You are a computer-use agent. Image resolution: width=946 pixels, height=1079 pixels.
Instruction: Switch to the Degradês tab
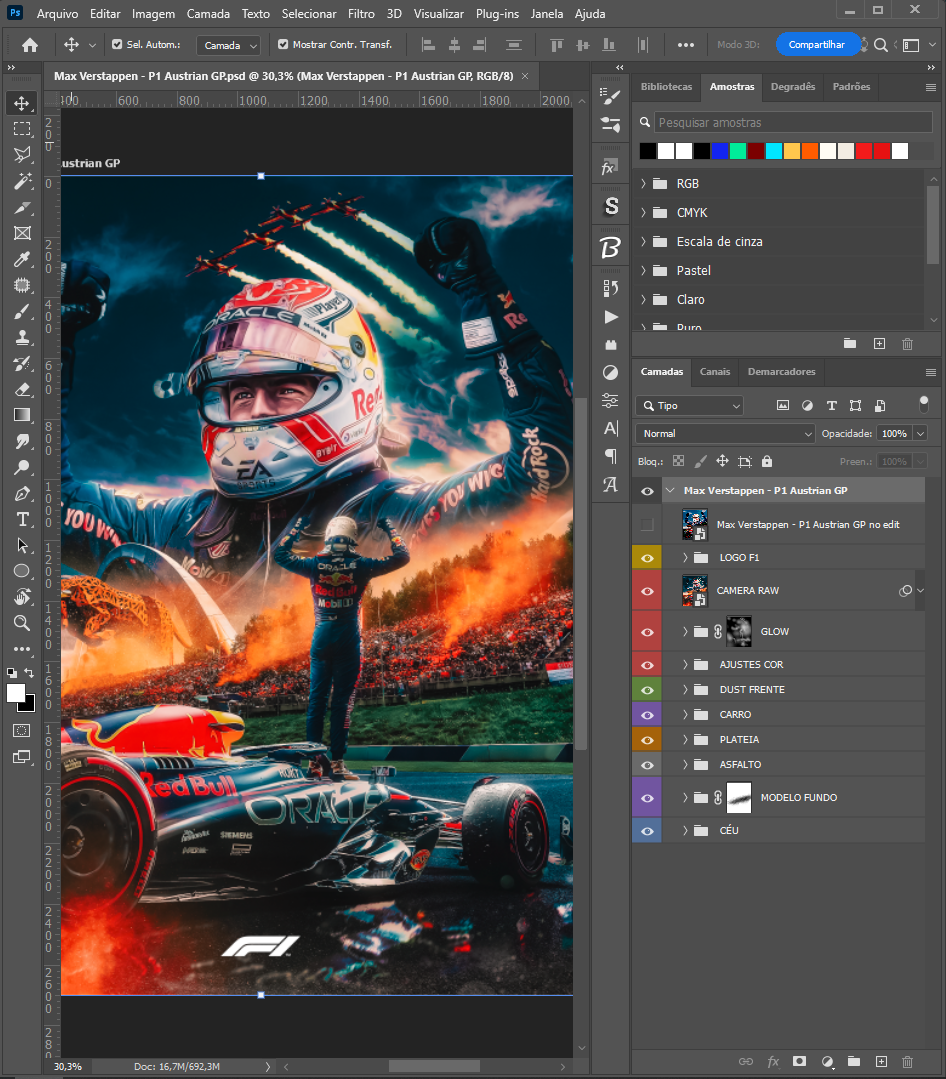pos(793,87)
